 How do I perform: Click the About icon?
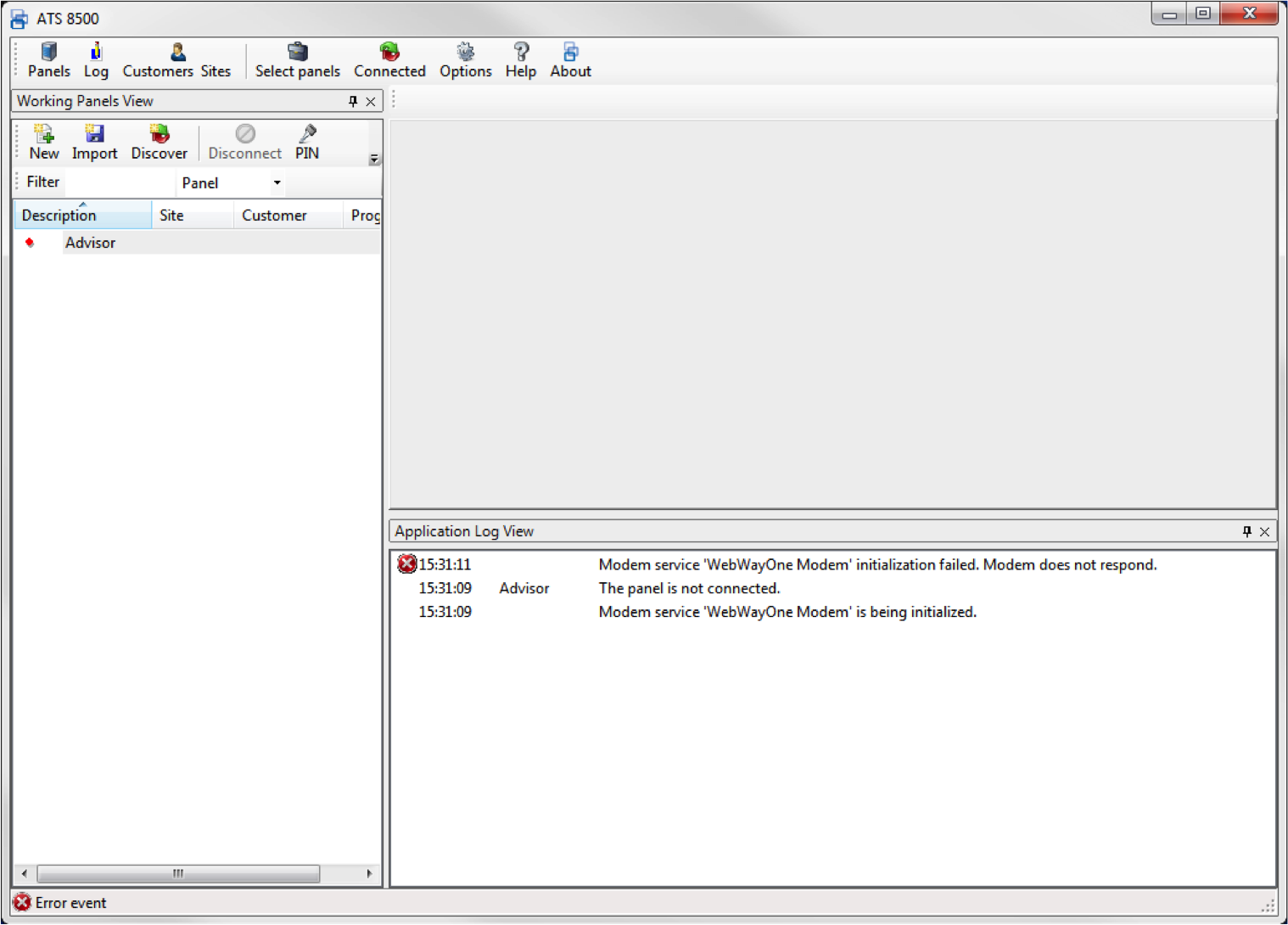570,53
